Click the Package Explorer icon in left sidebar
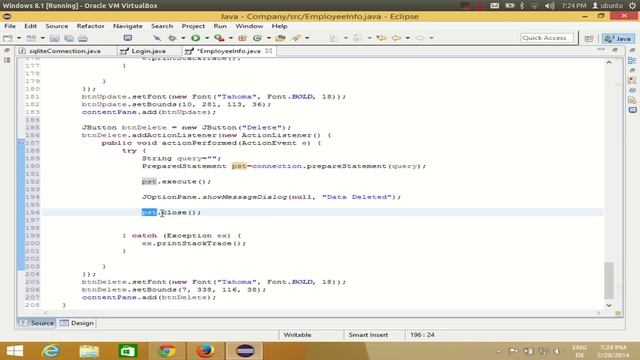 7,60
